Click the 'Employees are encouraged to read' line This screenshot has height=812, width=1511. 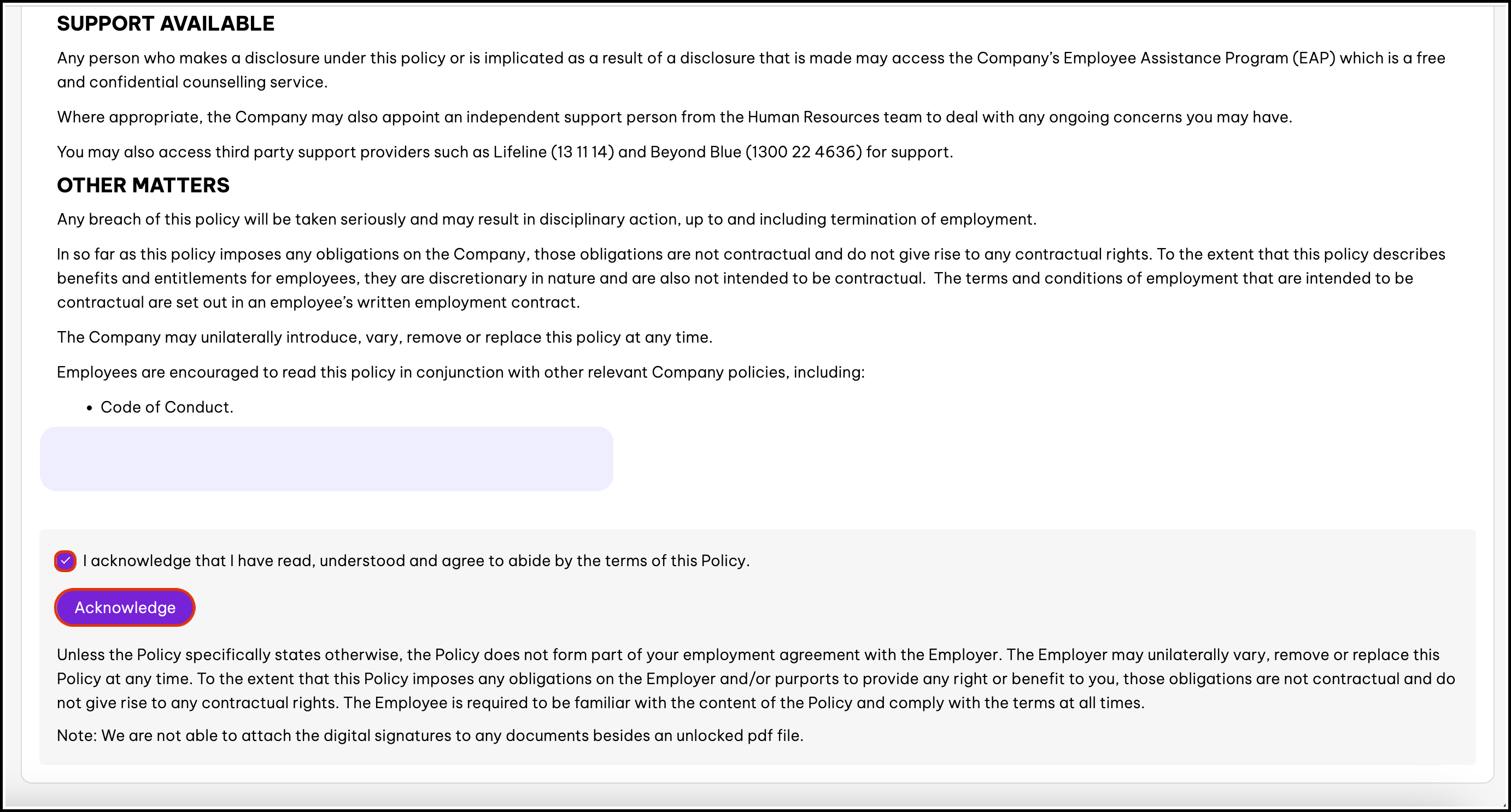click(x=460, y=372)
